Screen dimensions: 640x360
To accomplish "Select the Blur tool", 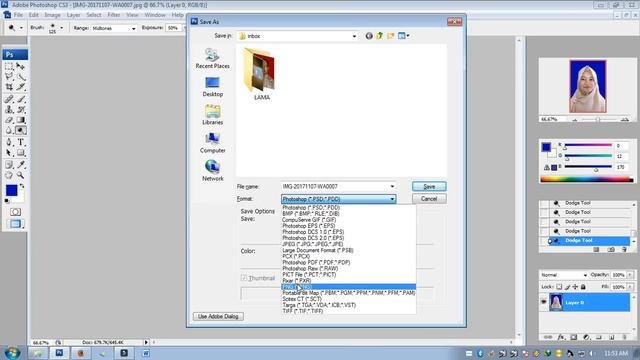I will 9,130.
